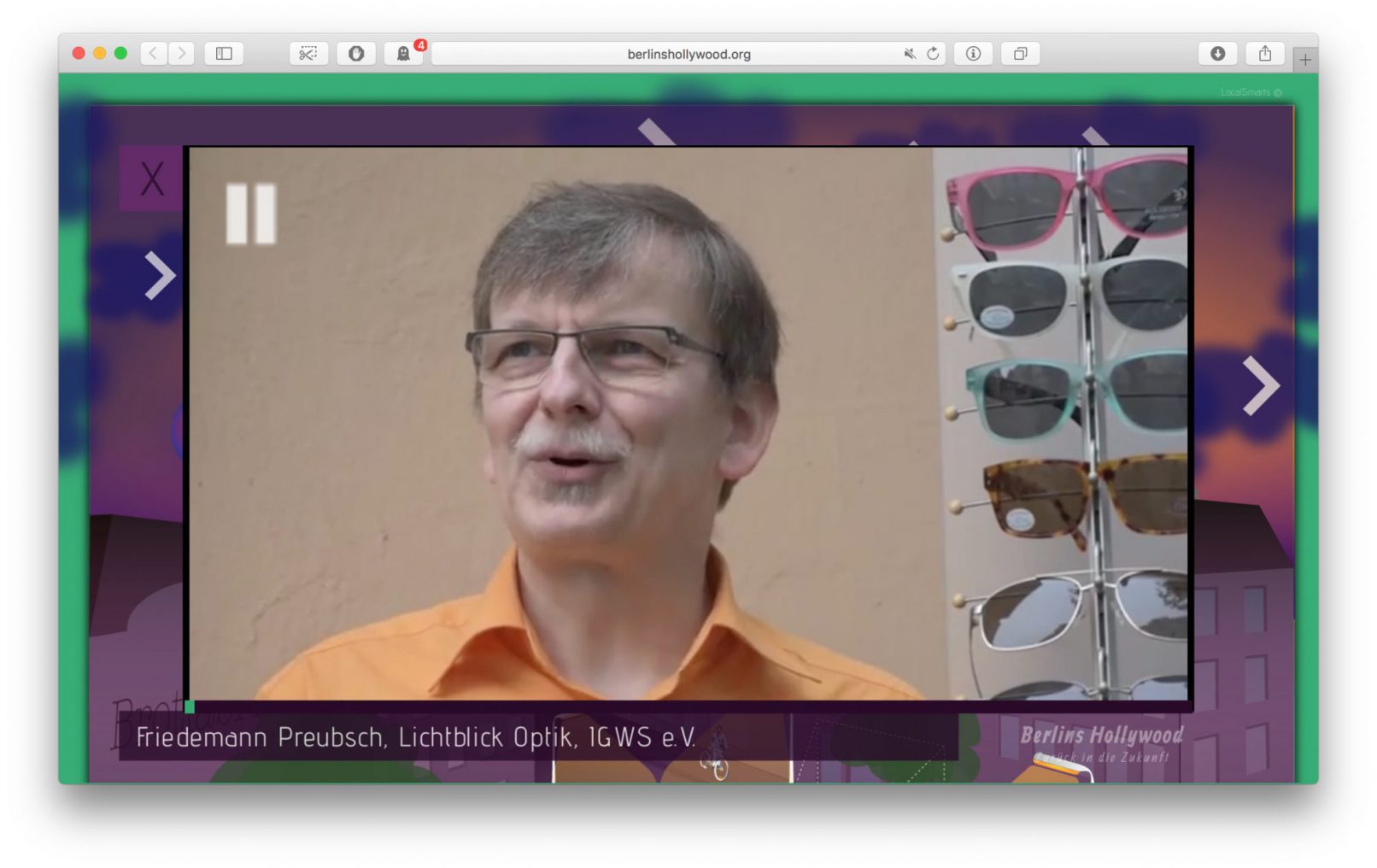Close the video overlay with X
1377x868 pixels.
coord(151,179)
